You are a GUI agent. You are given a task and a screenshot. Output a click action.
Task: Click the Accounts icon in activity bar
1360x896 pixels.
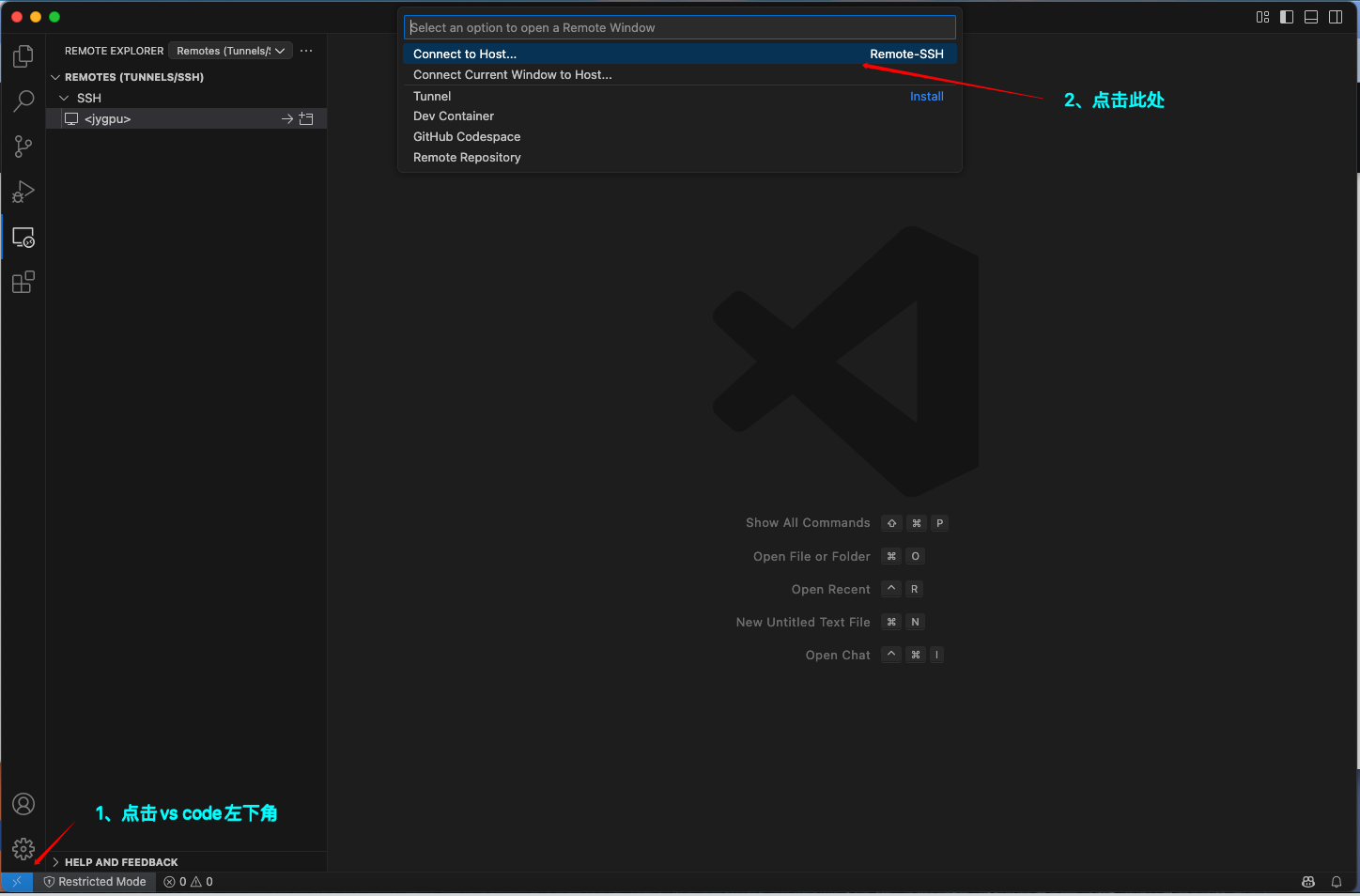coord(23,804)
